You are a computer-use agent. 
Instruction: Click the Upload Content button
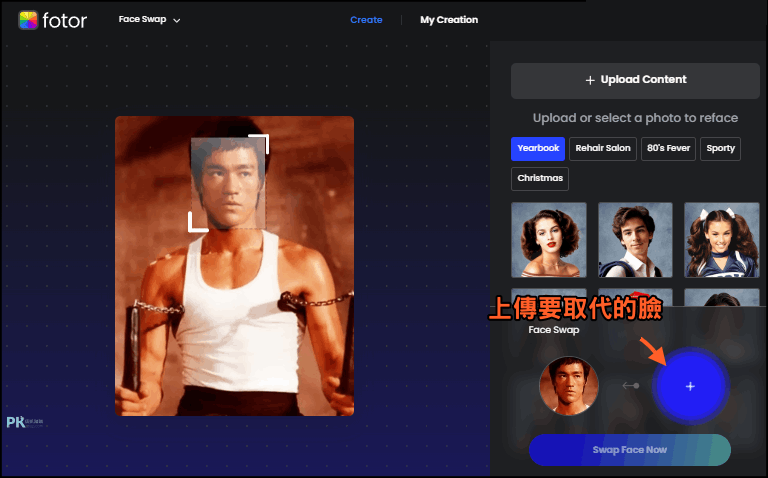tap(635, 80)
